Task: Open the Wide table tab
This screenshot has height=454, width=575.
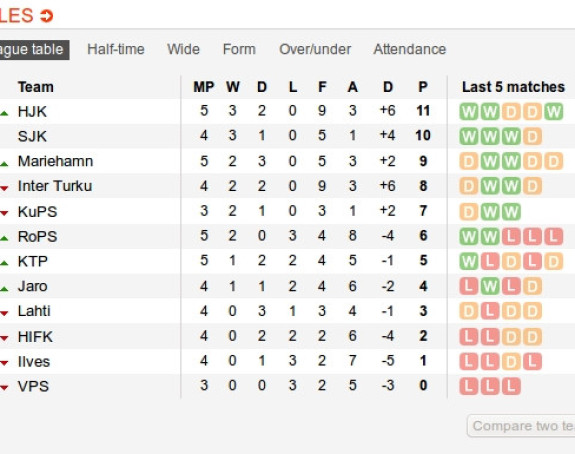Action: (x=183, y=50)
